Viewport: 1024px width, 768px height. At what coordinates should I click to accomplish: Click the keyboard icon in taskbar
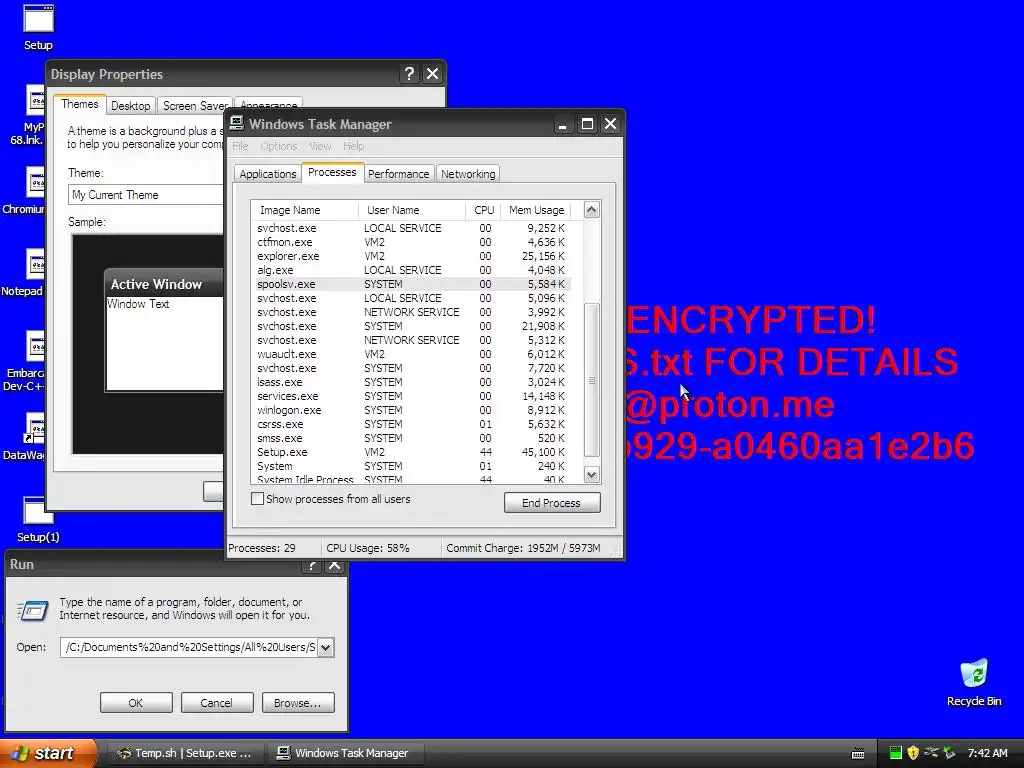tap(858, 754)
